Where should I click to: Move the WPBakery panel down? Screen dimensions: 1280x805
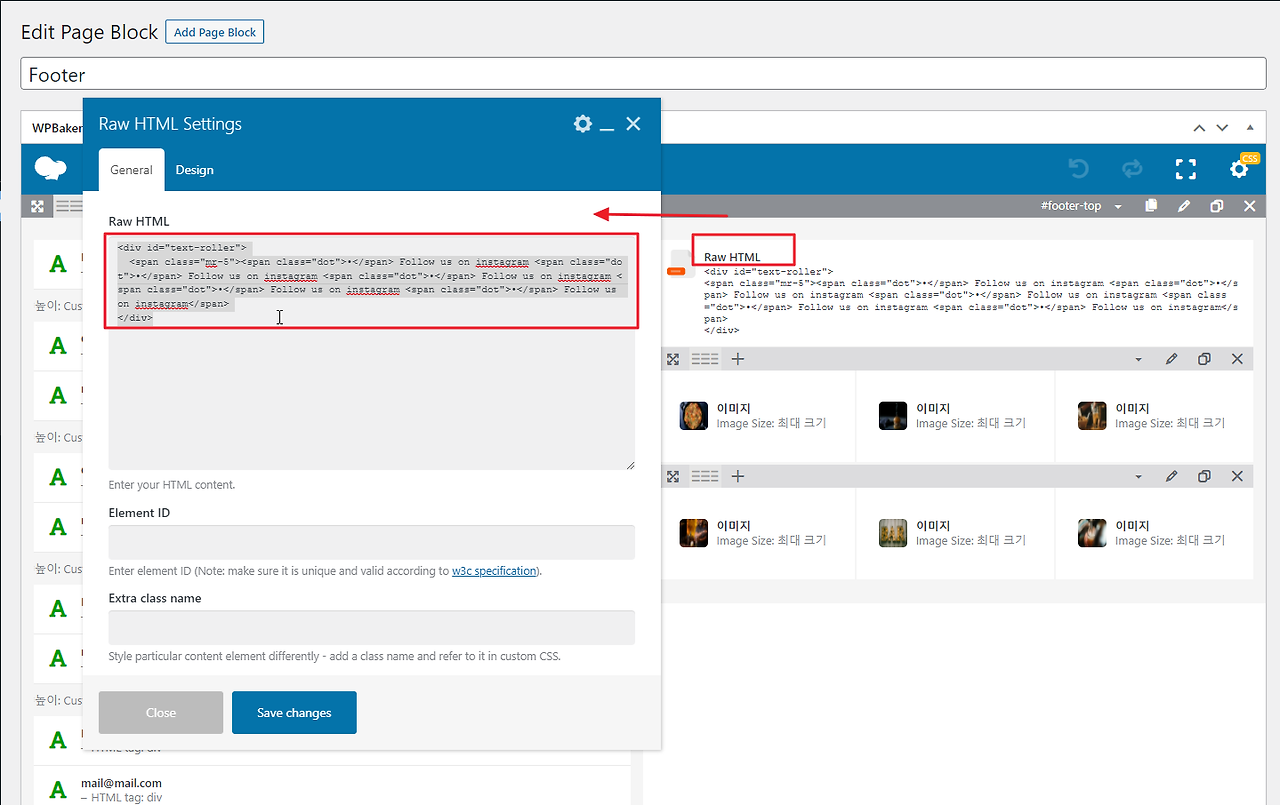[x=1222, y=128]
